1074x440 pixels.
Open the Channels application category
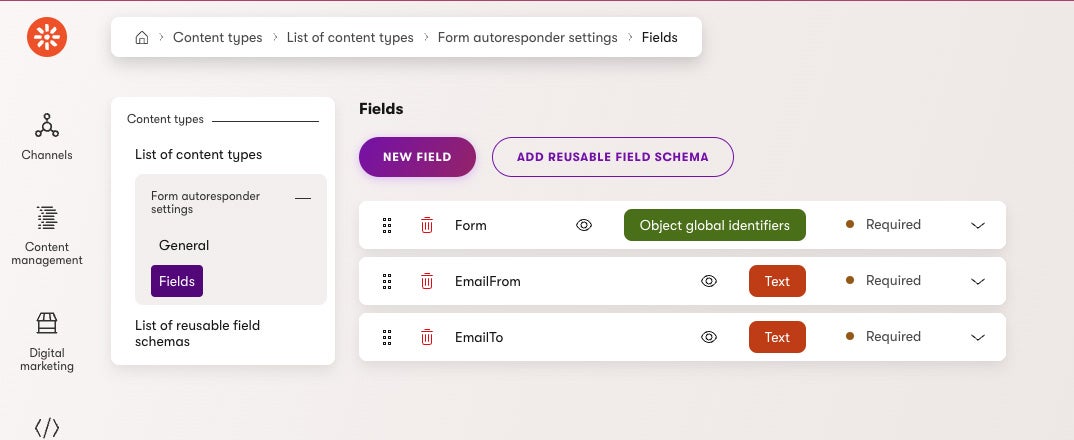pos(47,137)
